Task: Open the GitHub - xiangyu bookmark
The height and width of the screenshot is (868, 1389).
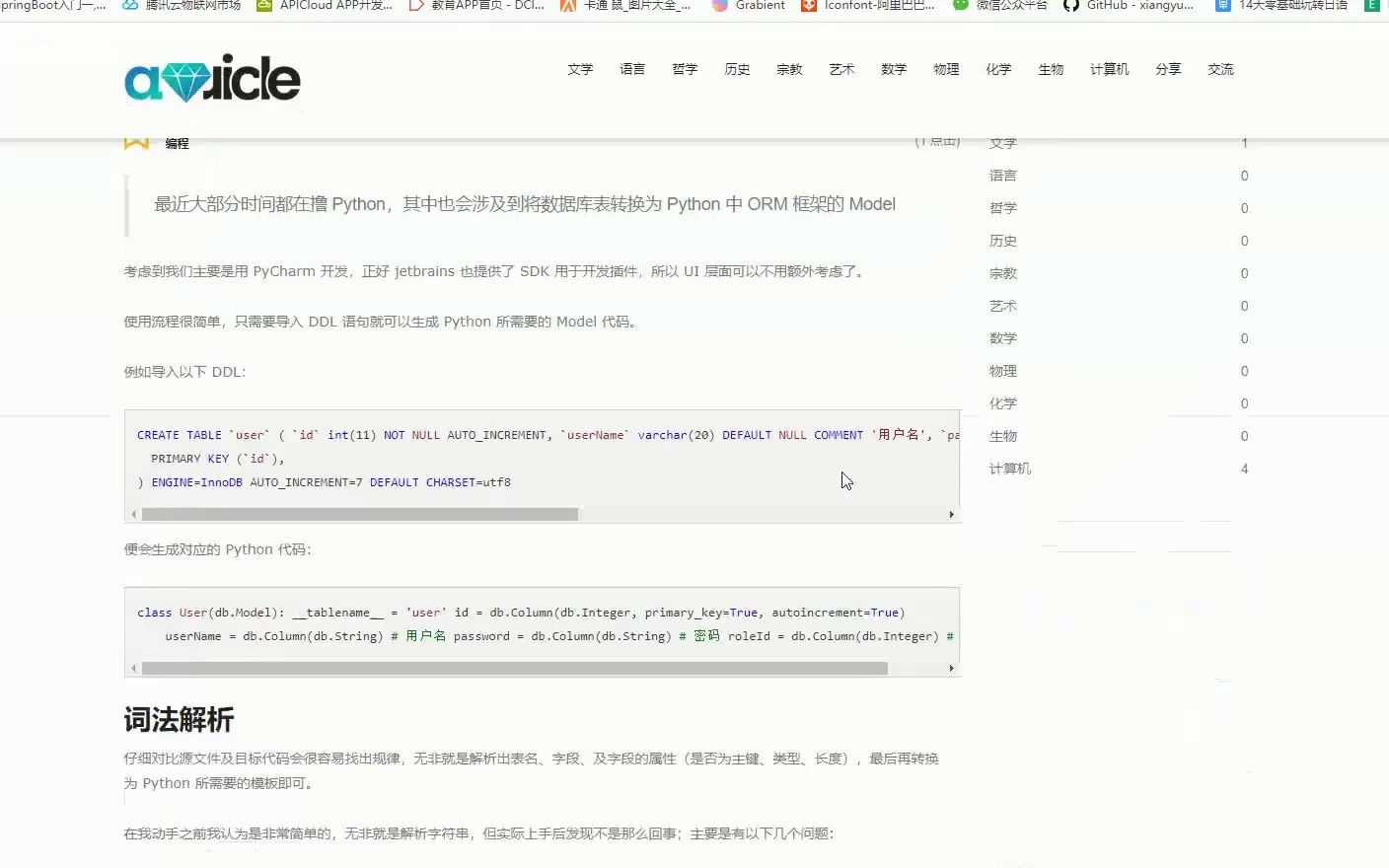Action: (1129, 6)
